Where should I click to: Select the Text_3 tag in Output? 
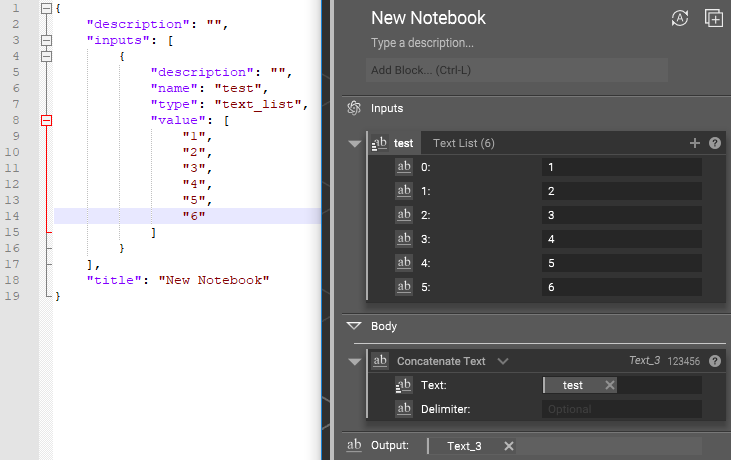point(464,446)
